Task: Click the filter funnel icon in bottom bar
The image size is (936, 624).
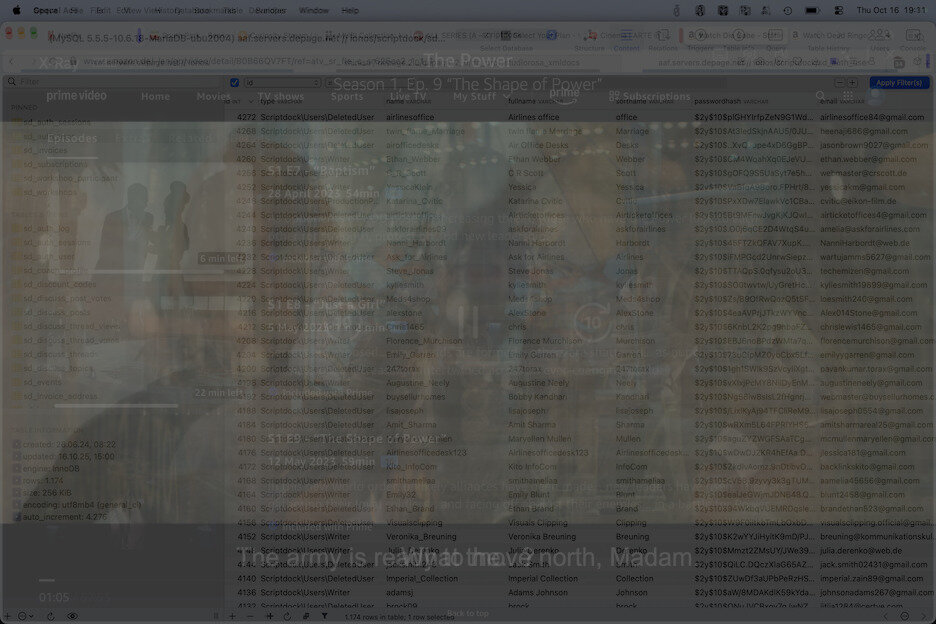Action: [x=324, y=616]
